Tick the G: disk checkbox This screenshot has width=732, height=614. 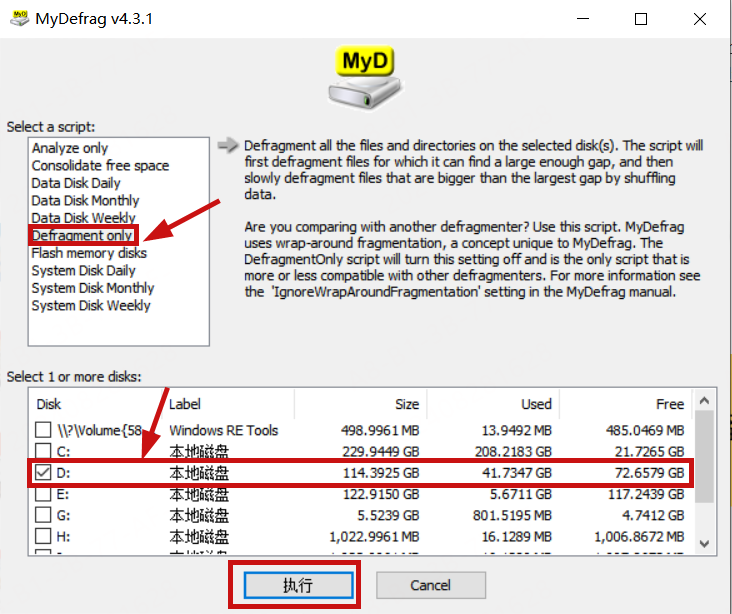point(43,515)
